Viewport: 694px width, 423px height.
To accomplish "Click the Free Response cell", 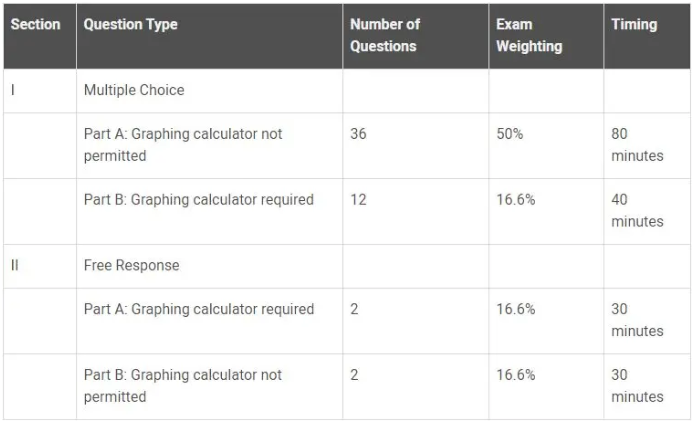I will [131, 265].
